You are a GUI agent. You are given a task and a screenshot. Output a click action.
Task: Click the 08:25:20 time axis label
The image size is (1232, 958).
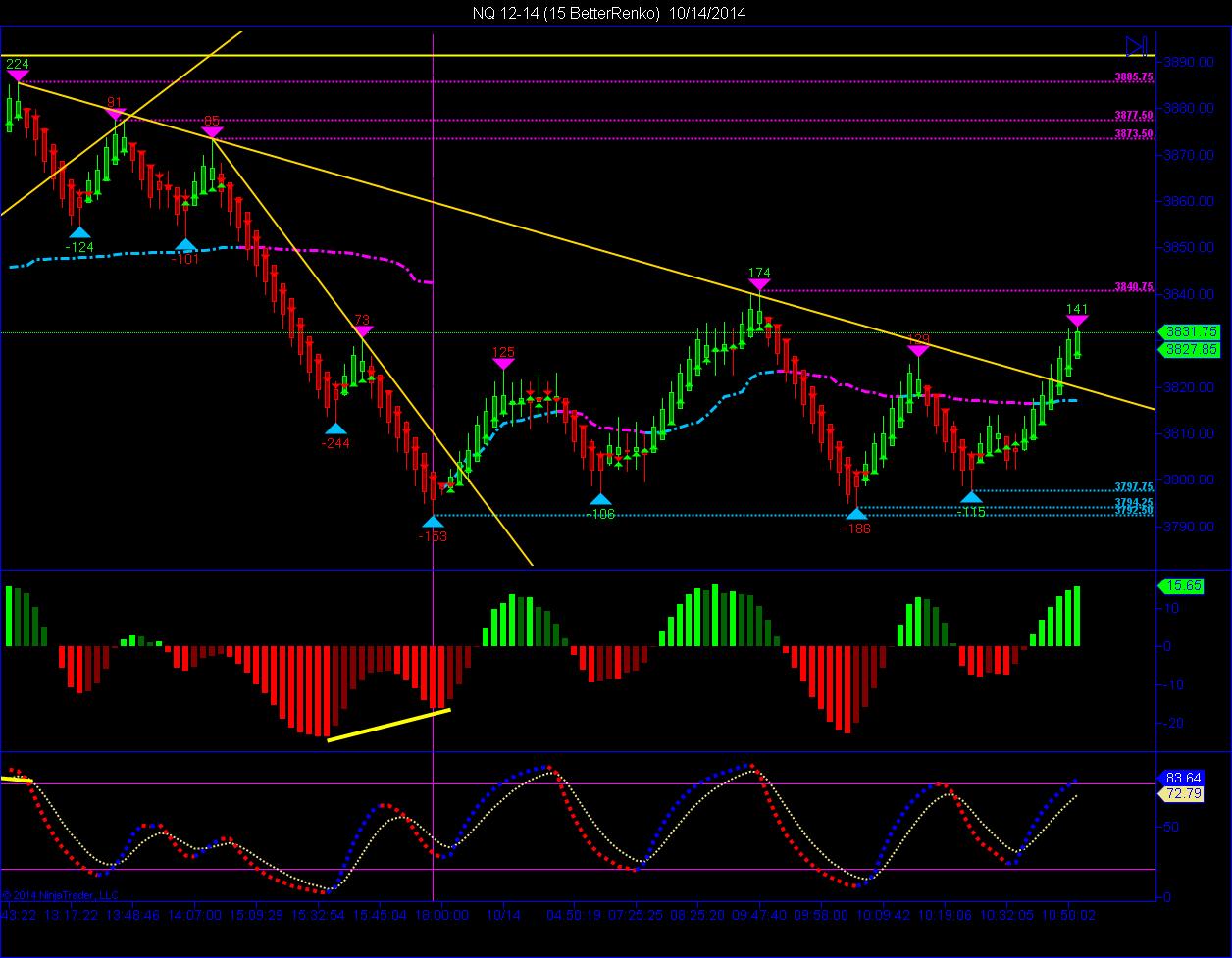(x=697, y=914)
